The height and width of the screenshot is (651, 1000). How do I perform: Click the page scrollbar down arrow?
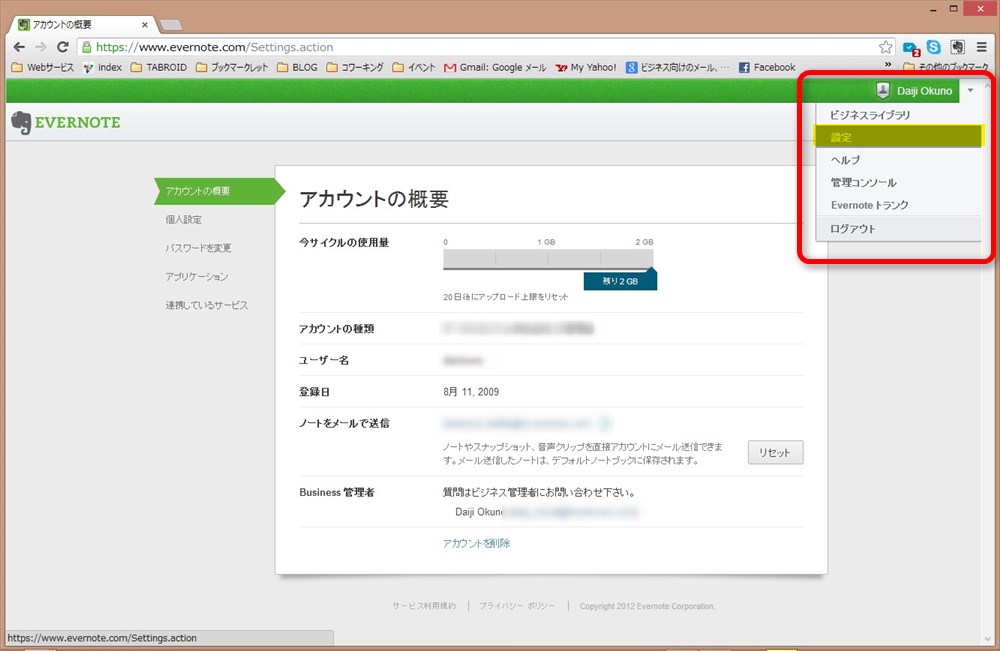tap(989, 639)
